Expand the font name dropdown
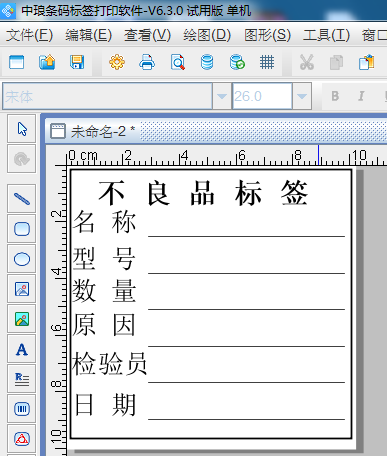The height and width of the screenshot is (456, 387). click(222, 96)
